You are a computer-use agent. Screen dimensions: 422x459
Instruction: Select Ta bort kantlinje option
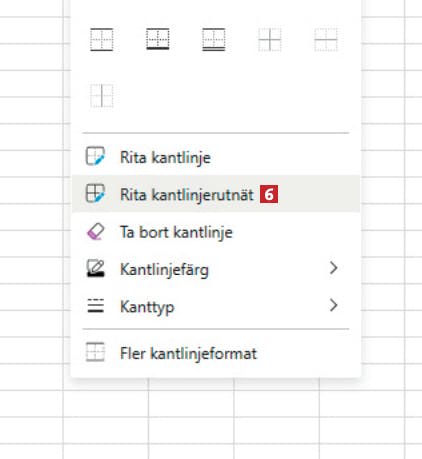pos(216,231)
